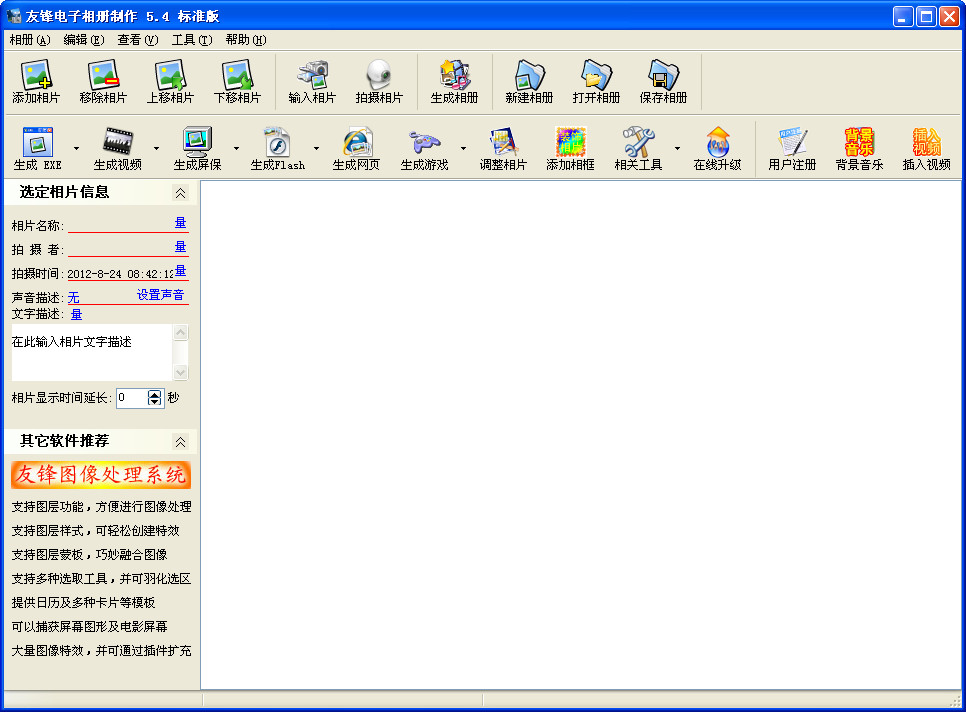Click the 量 link beside 拍摄时间
The image size is (966, 712).
(181, 271)
